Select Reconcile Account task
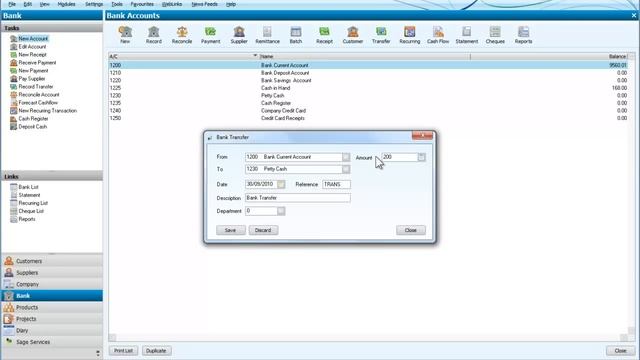The image size is (640, 360). 39,95
